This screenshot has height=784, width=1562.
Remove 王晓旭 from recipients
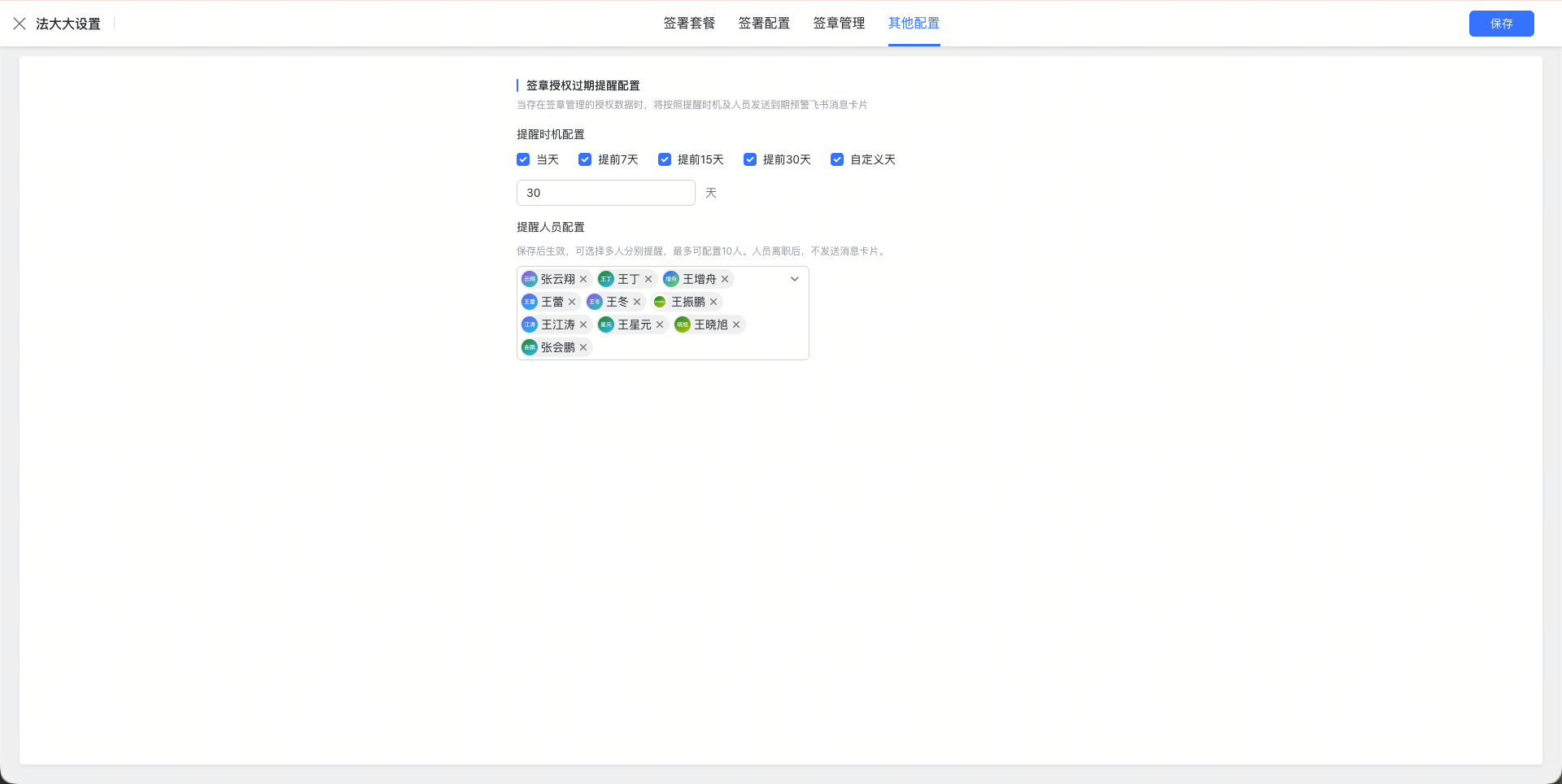(x=736, y=324)
